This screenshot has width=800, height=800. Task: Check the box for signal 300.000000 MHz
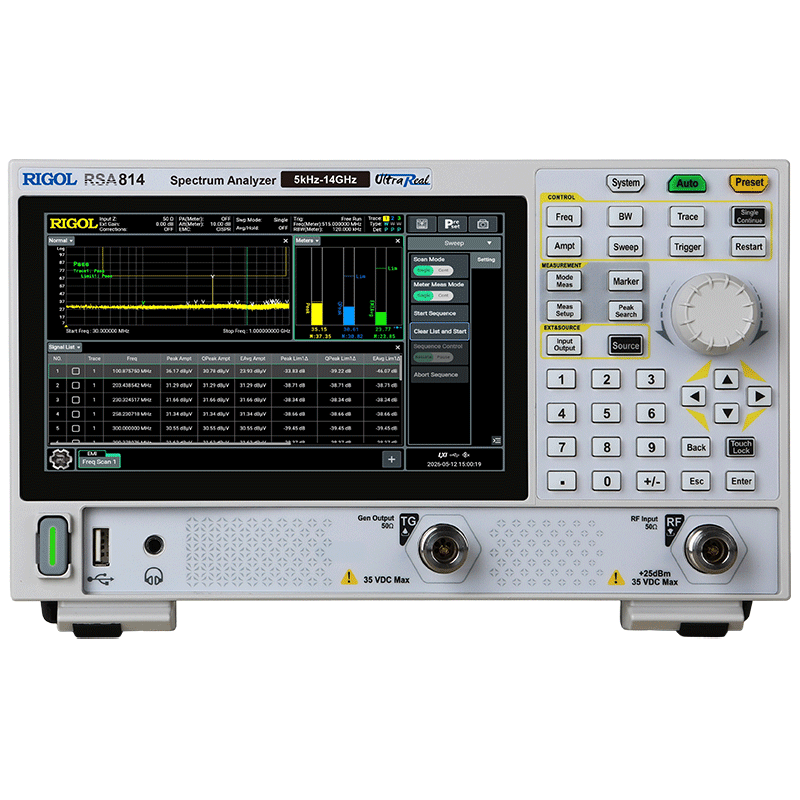[76, 428]
